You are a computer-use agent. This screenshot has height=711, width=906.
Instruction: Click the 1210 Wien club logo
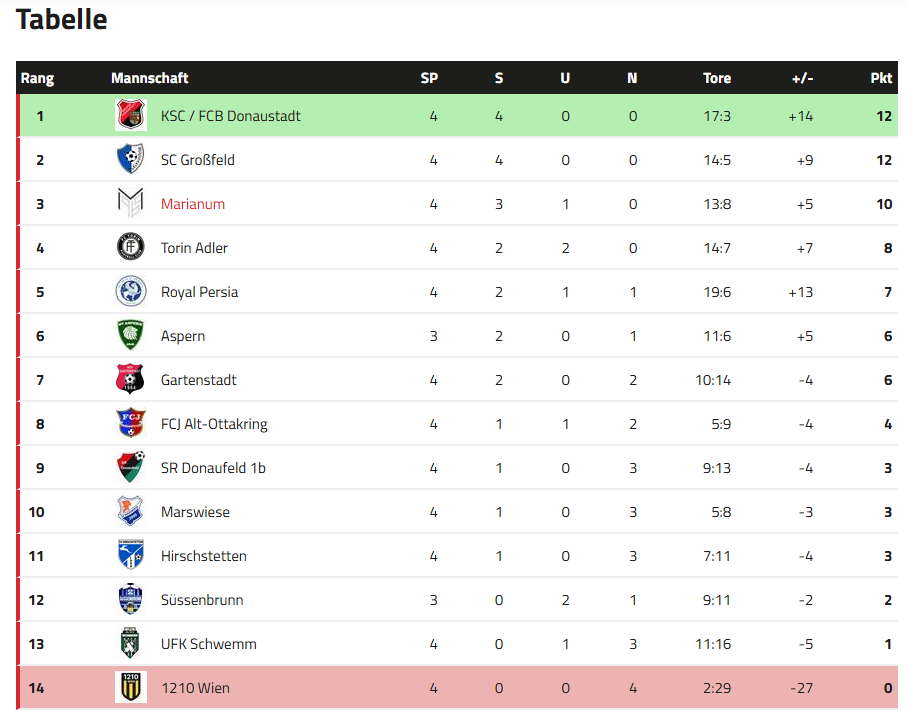pos(131,688)
